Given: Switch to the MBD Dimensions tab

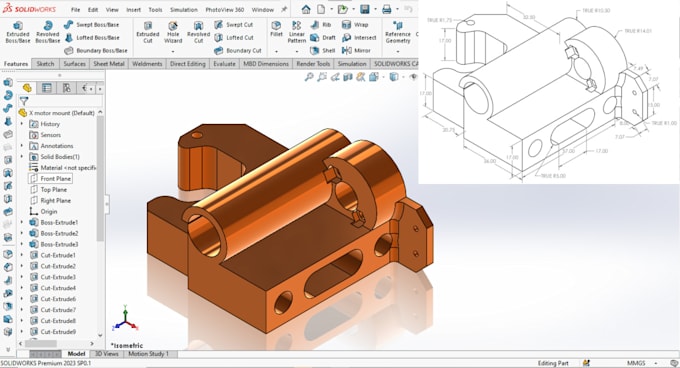Looking at the screenshot, I should tap(266, 64).
